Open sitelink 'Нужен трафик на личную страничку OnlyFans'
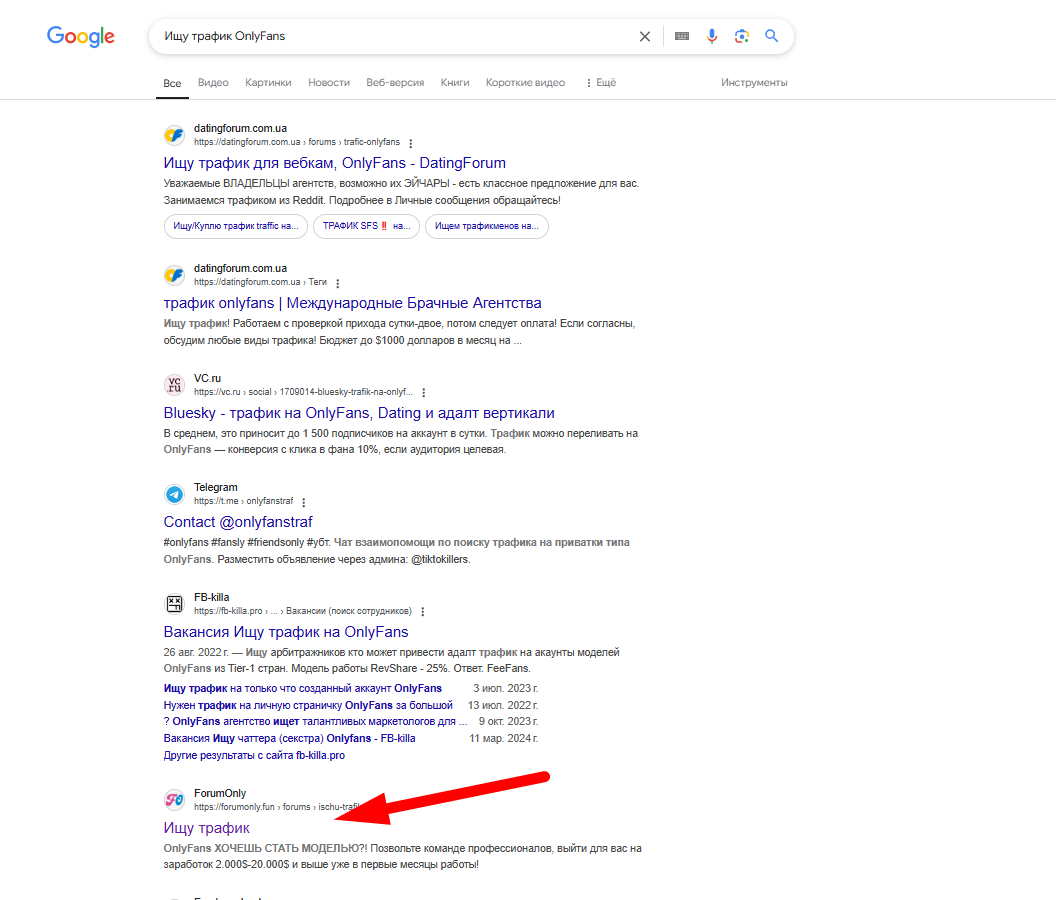This screenshot has width=1056, height=900. point(308,705)
